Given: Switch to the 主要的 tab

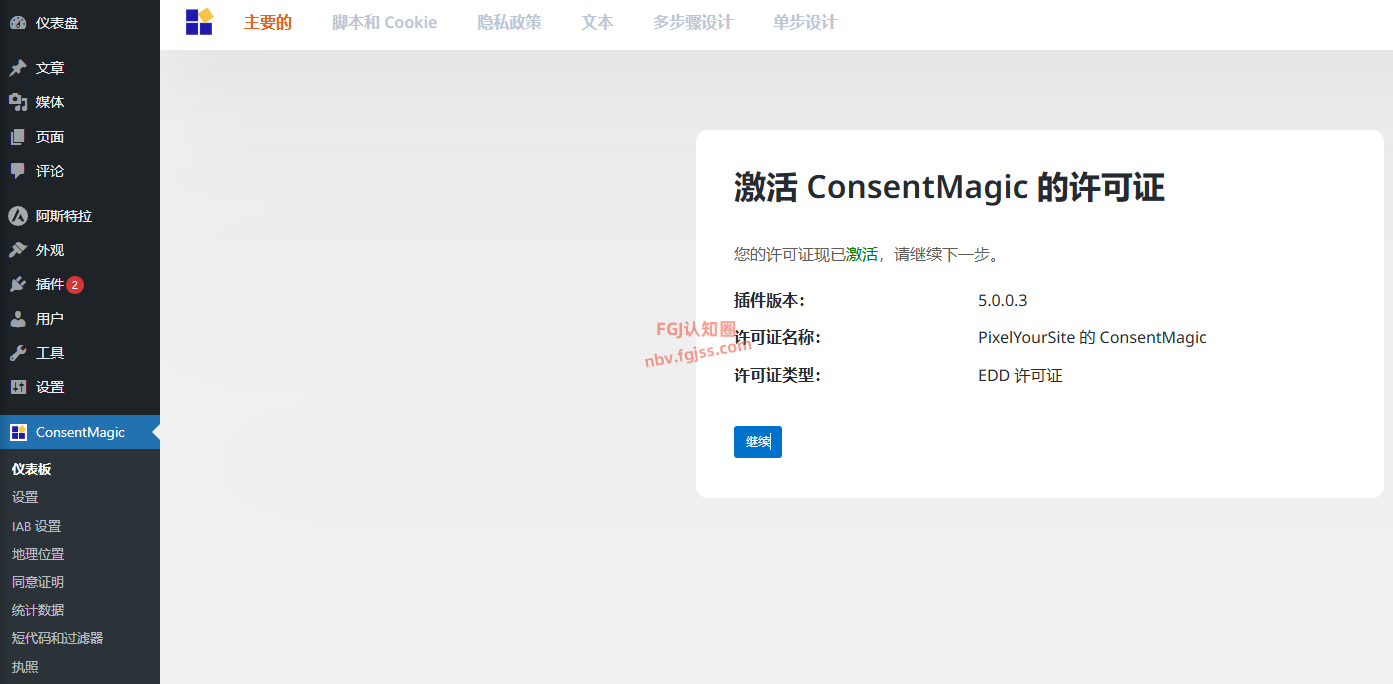Looking at the screenshot, I should (268, 22).
